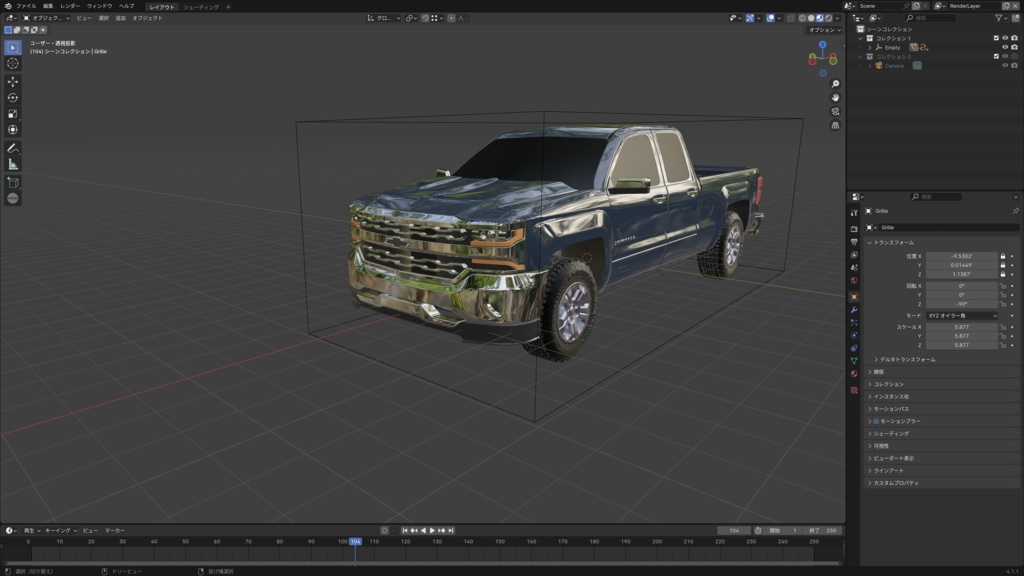
Task: Open the Object Data green triangle tab
Action: (854, 360)
